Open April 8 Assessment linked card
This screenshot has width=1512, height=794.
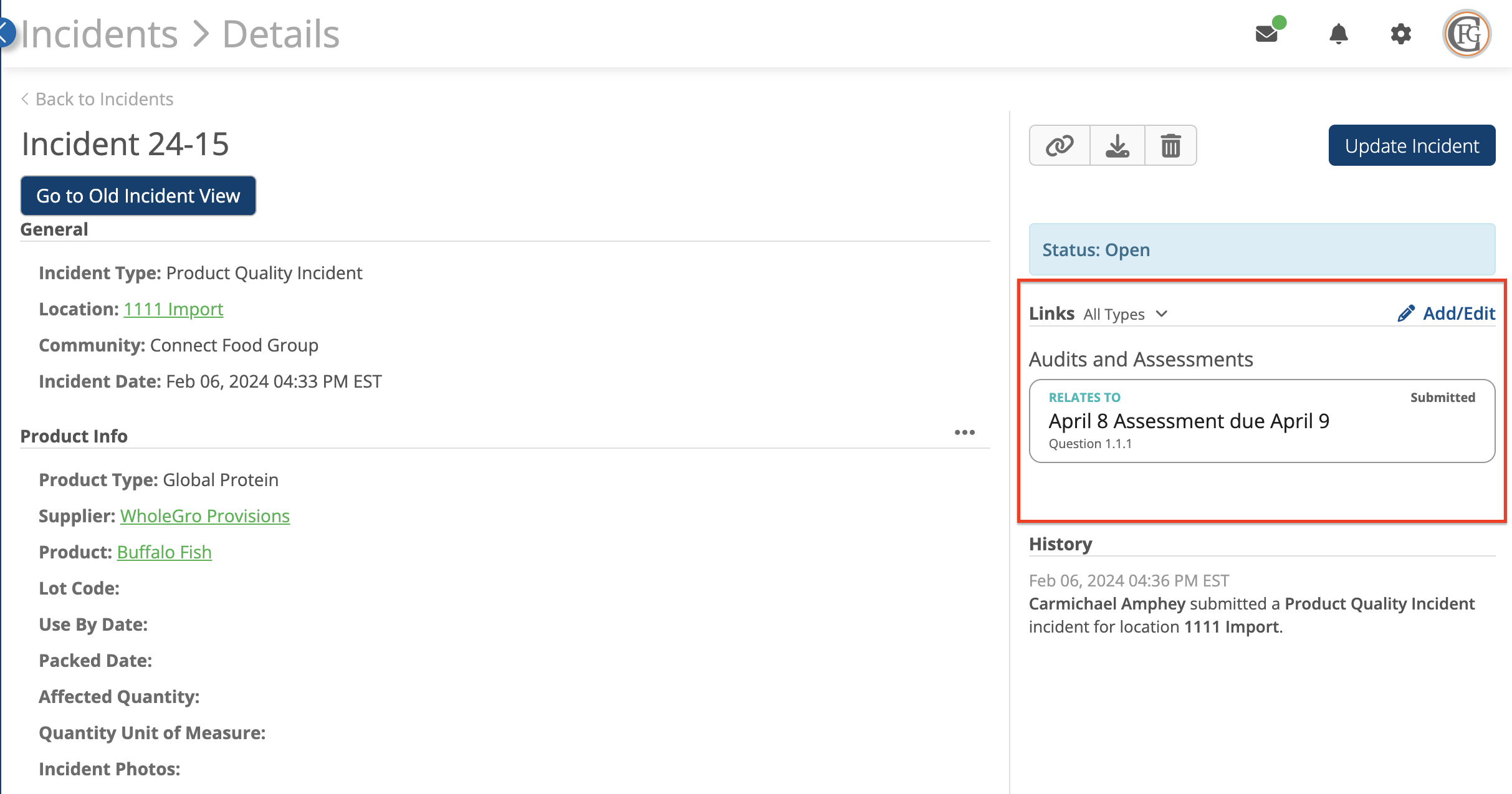pos(1262,421)
